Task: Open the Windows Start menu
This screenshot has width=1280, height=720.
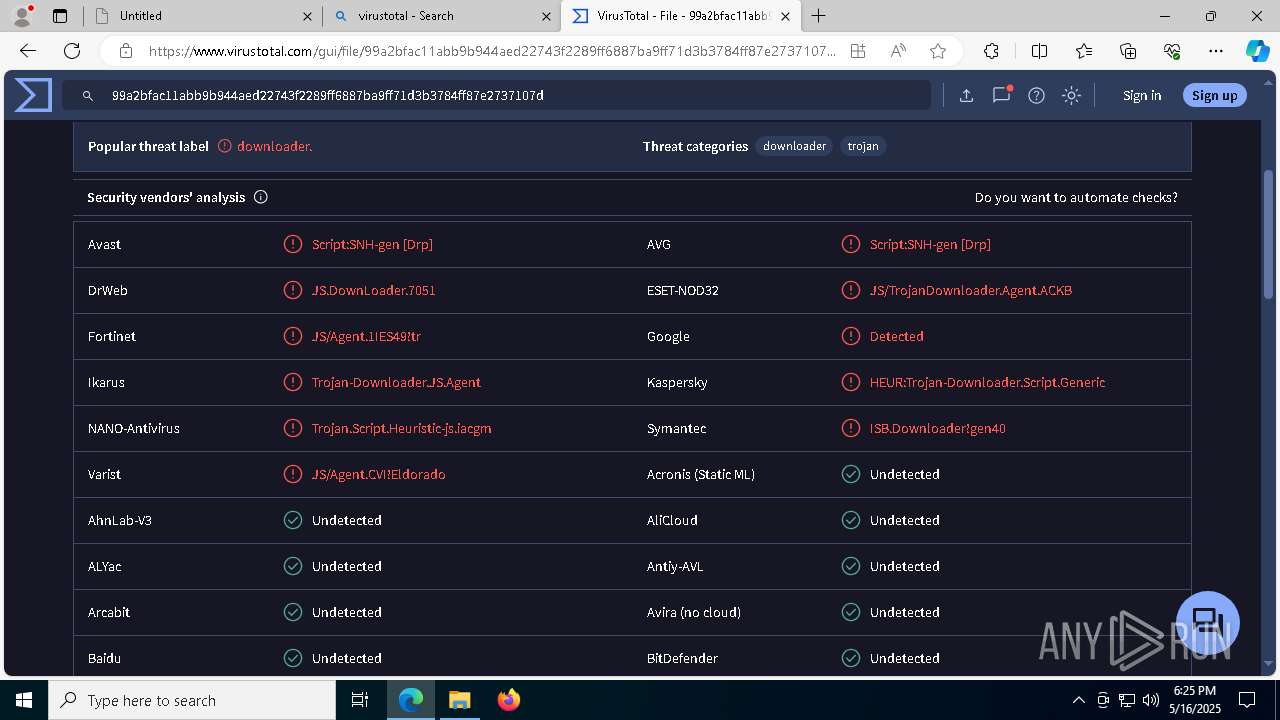Action: tap(24, 700)
